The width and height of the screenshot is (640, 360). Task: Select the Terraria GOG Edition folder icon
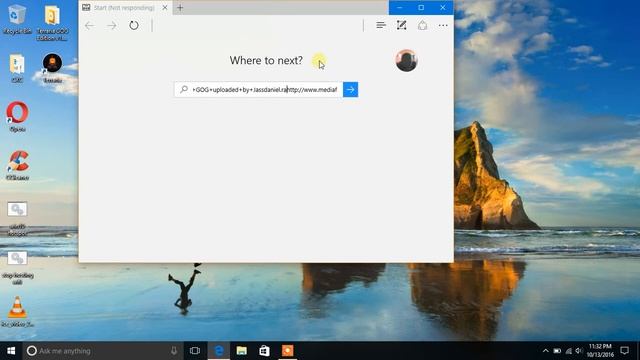[x=52, y=22]
